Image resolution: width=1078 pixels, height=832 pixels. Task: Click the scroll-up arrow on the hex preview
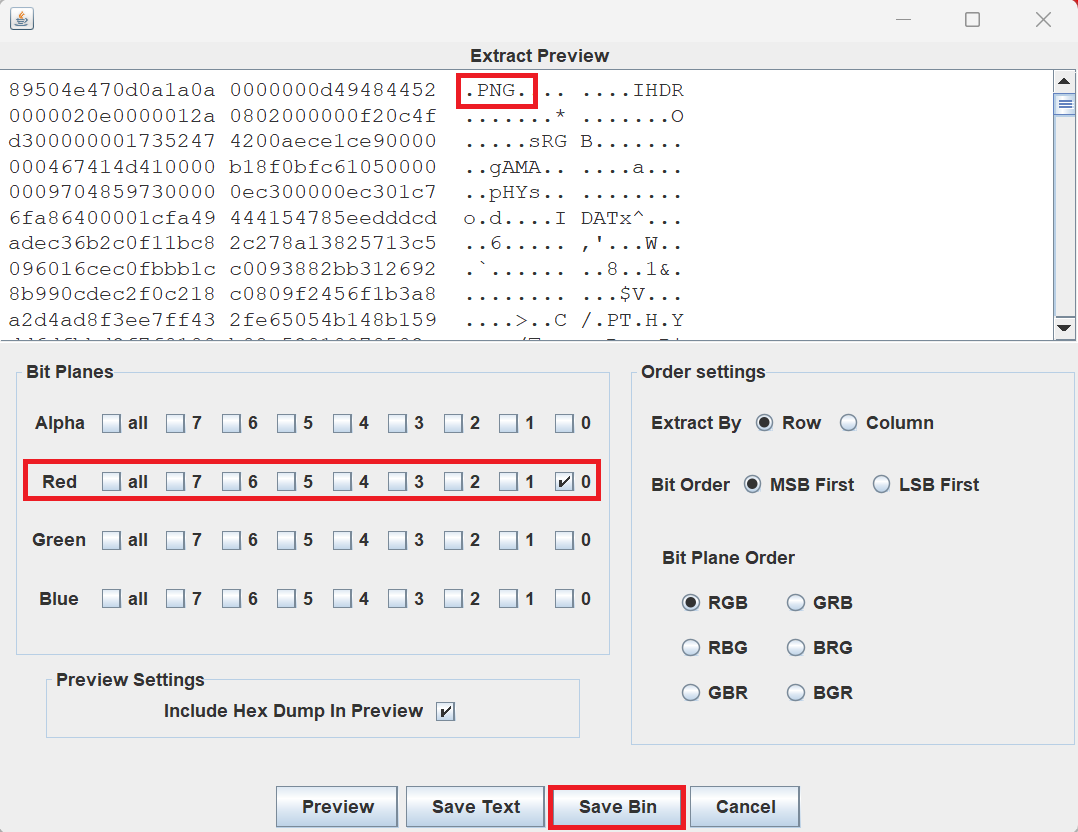1063,81
